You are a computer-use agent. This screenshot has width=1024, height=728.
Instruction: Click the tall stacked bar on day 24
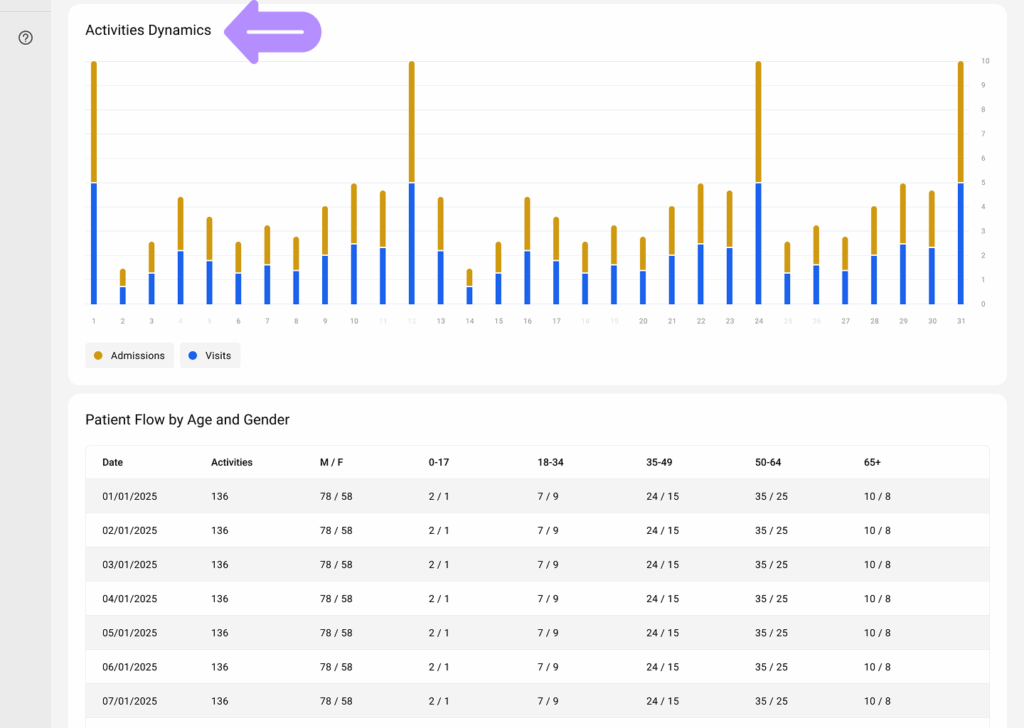pos(758,180)
